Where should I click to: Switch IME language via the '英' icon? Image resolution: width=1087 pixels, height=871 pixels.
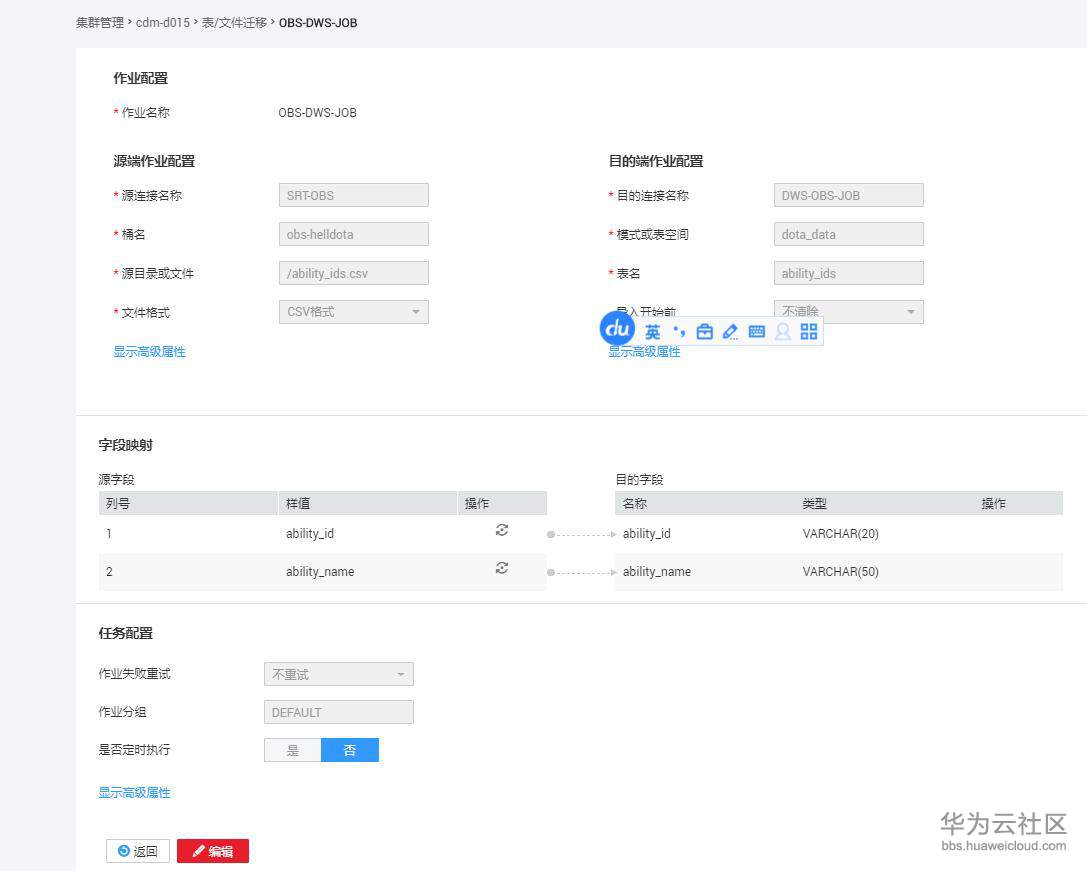point(653,332)
